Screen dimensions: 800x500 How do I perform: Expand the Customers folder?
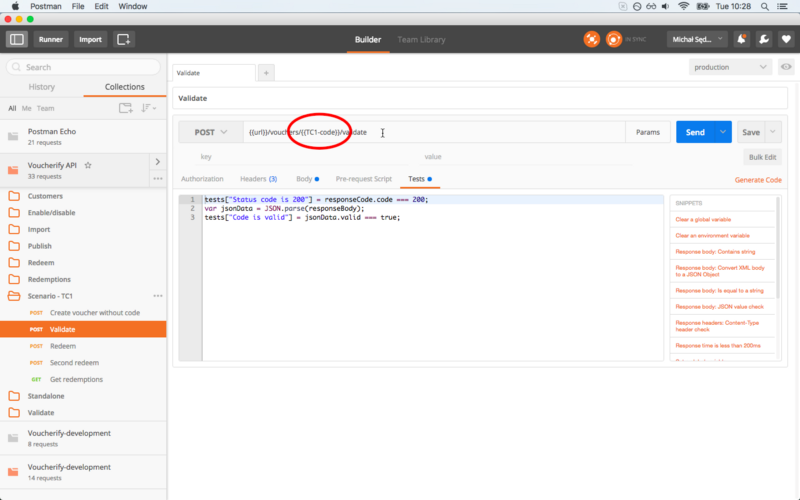click(83, 196)
